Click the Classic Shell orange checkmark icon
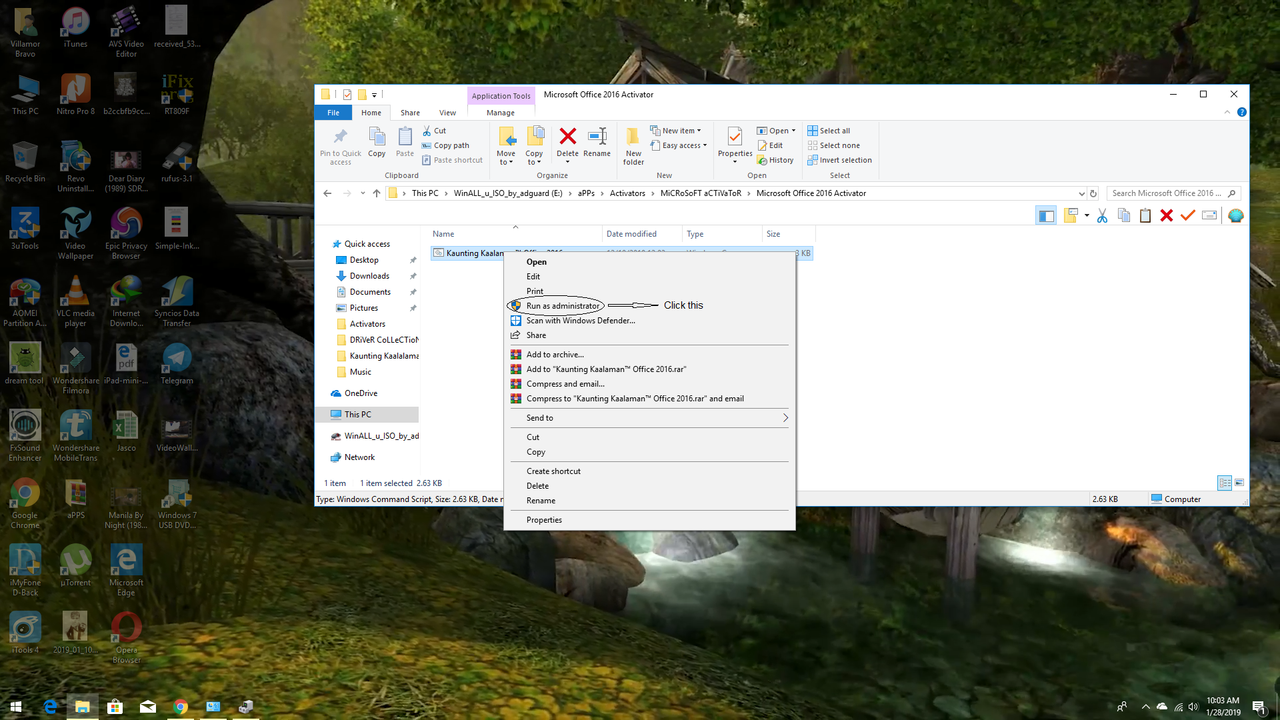Screen dimensions: 1280x720 pos(1188,215)
